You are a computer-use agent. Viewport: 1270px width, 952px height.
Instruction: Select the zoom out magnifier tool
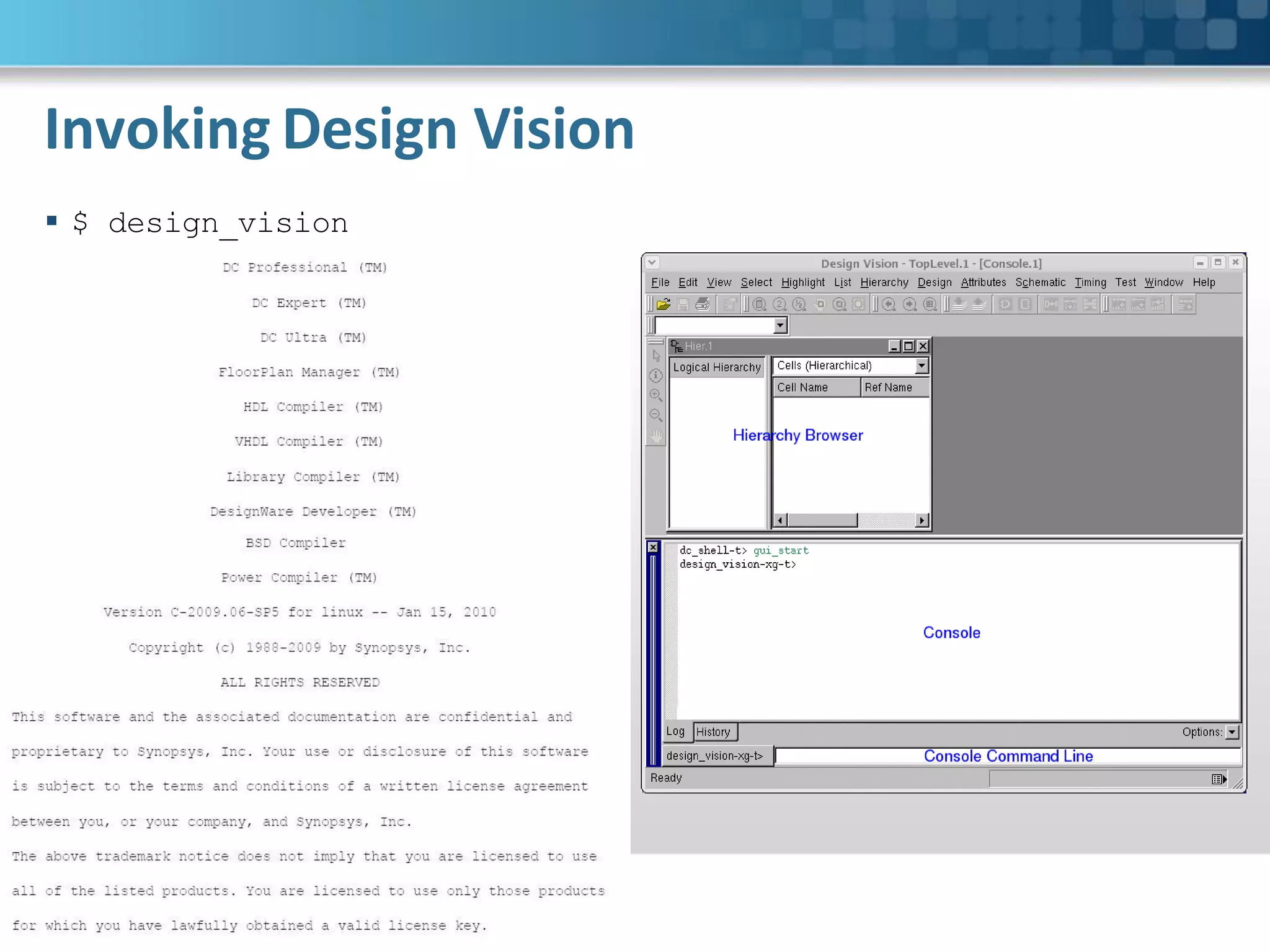[x=656, y=415]
